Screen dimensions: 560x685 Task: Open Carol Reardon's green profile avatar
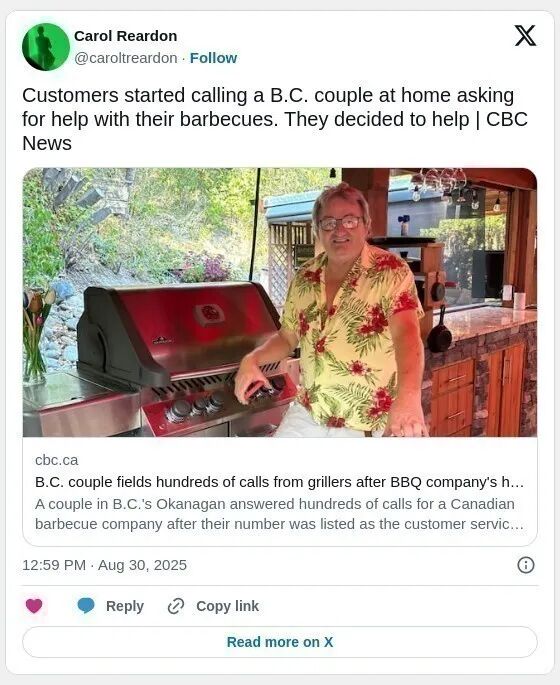46,47
